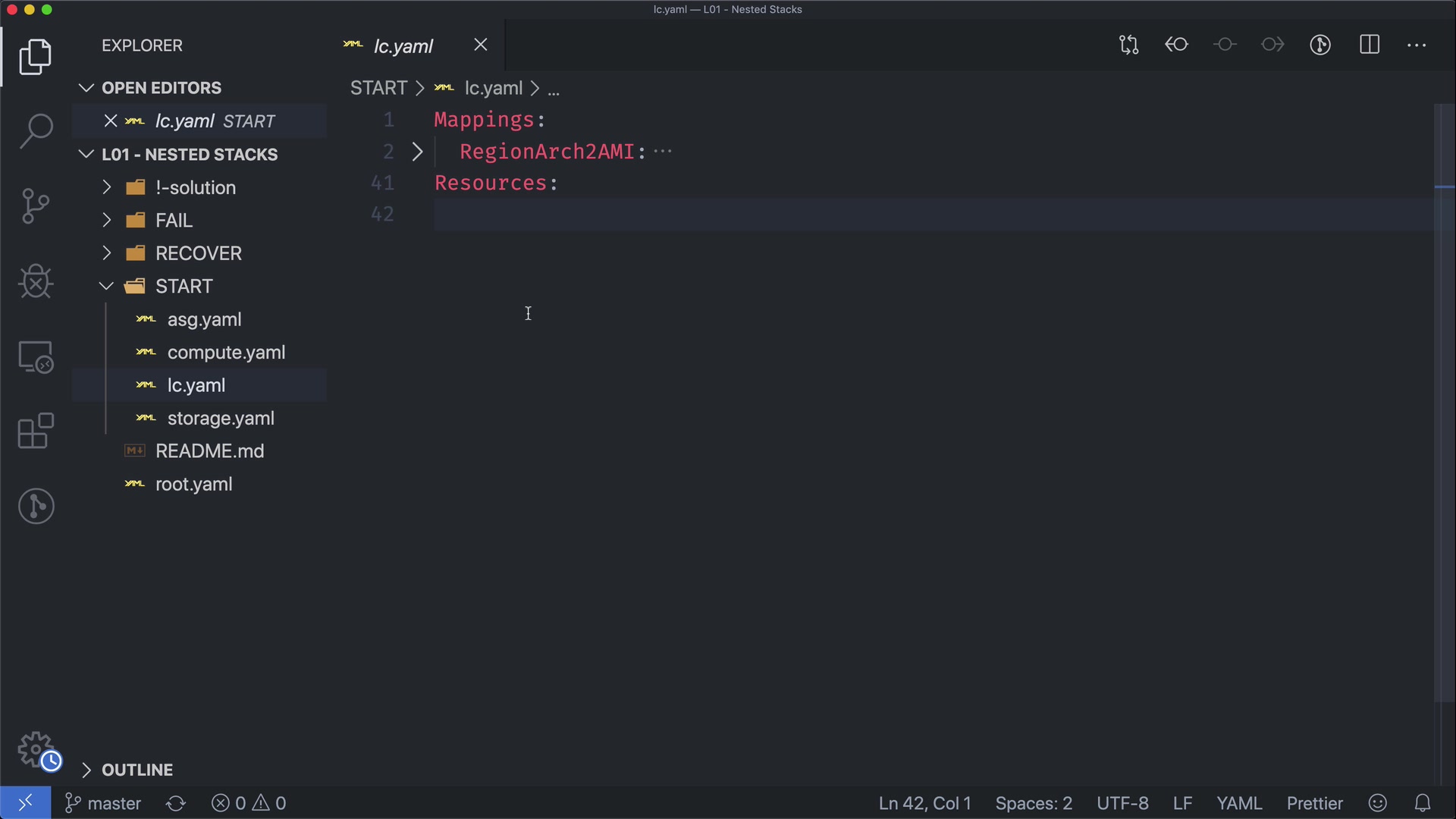Open the Source Control view

(36, 206)
